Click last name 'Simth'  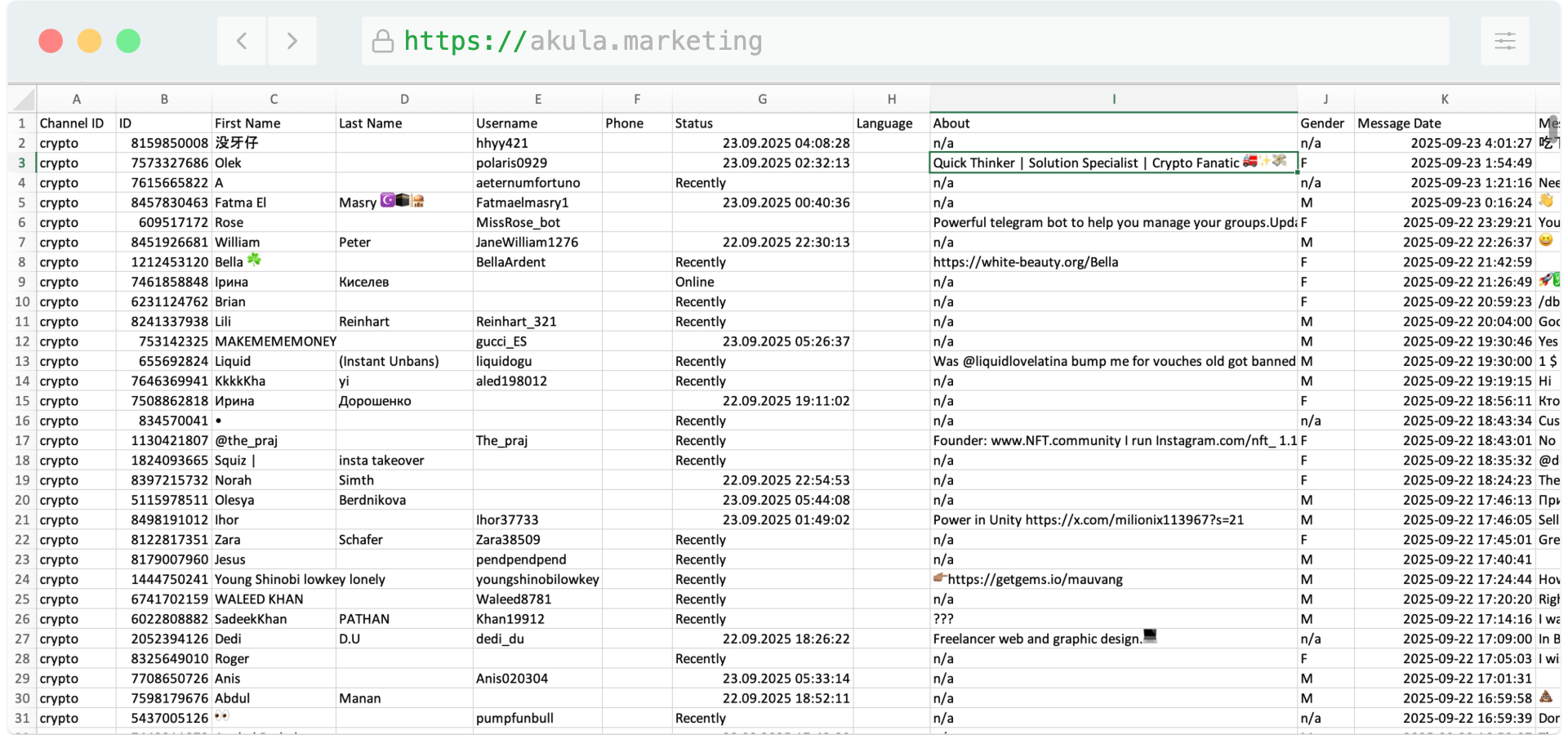[x=404, y=480]
